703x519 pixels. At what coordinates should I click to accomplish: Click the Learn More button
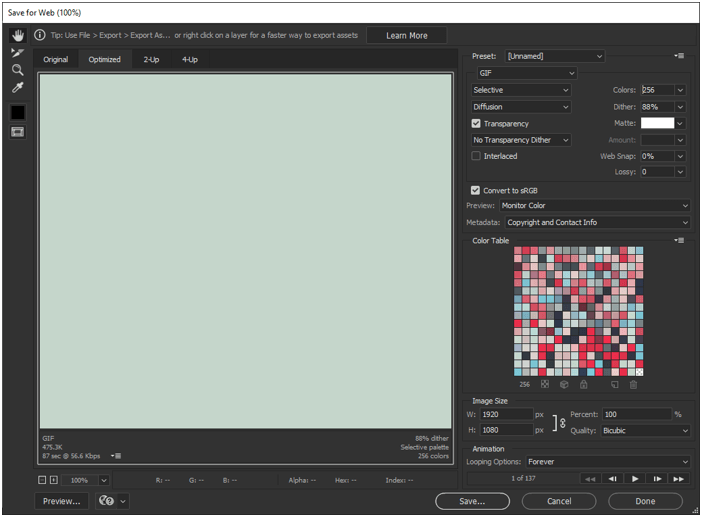[x=407, y=35]
